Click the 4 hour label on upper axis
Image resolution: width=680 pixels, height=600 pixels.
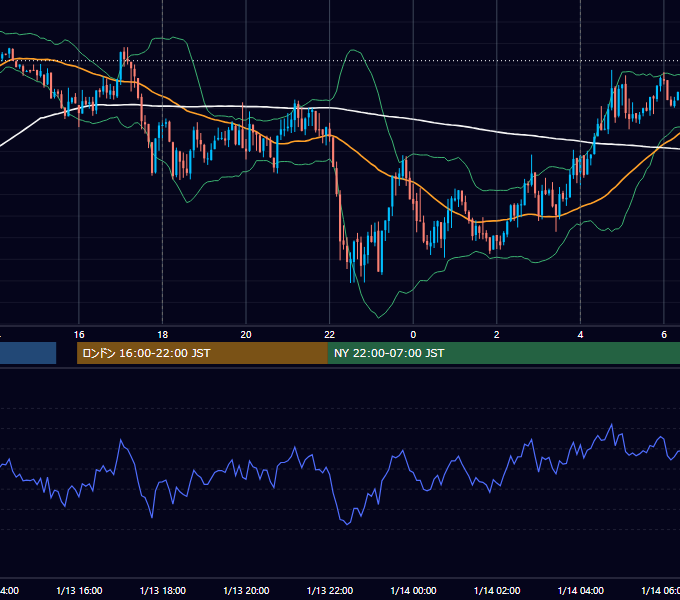[x=580, y=334]
